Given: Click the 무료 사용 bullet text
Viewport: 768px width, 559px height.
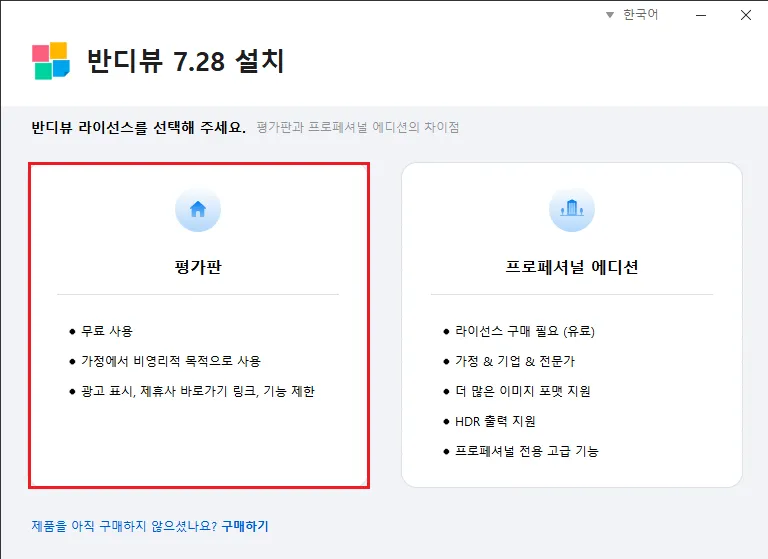Looking at the screenshot, I should 107,331.
